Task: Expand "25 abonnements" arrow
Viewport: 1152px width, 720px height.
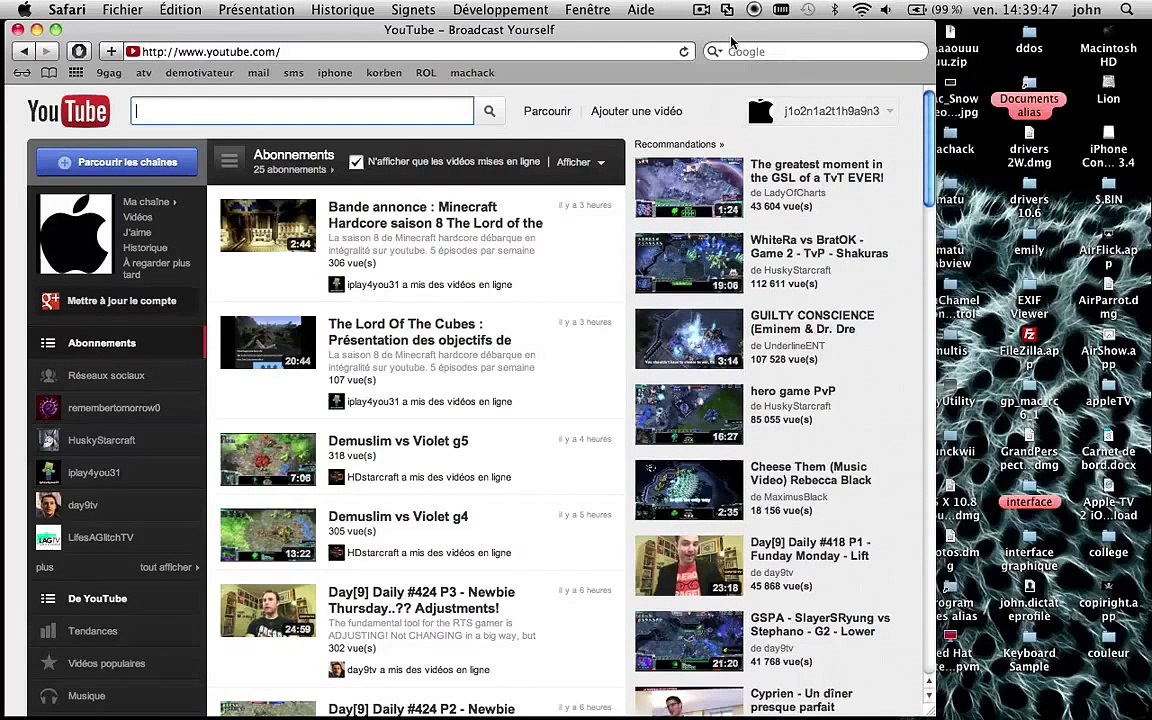Action: 332,170
